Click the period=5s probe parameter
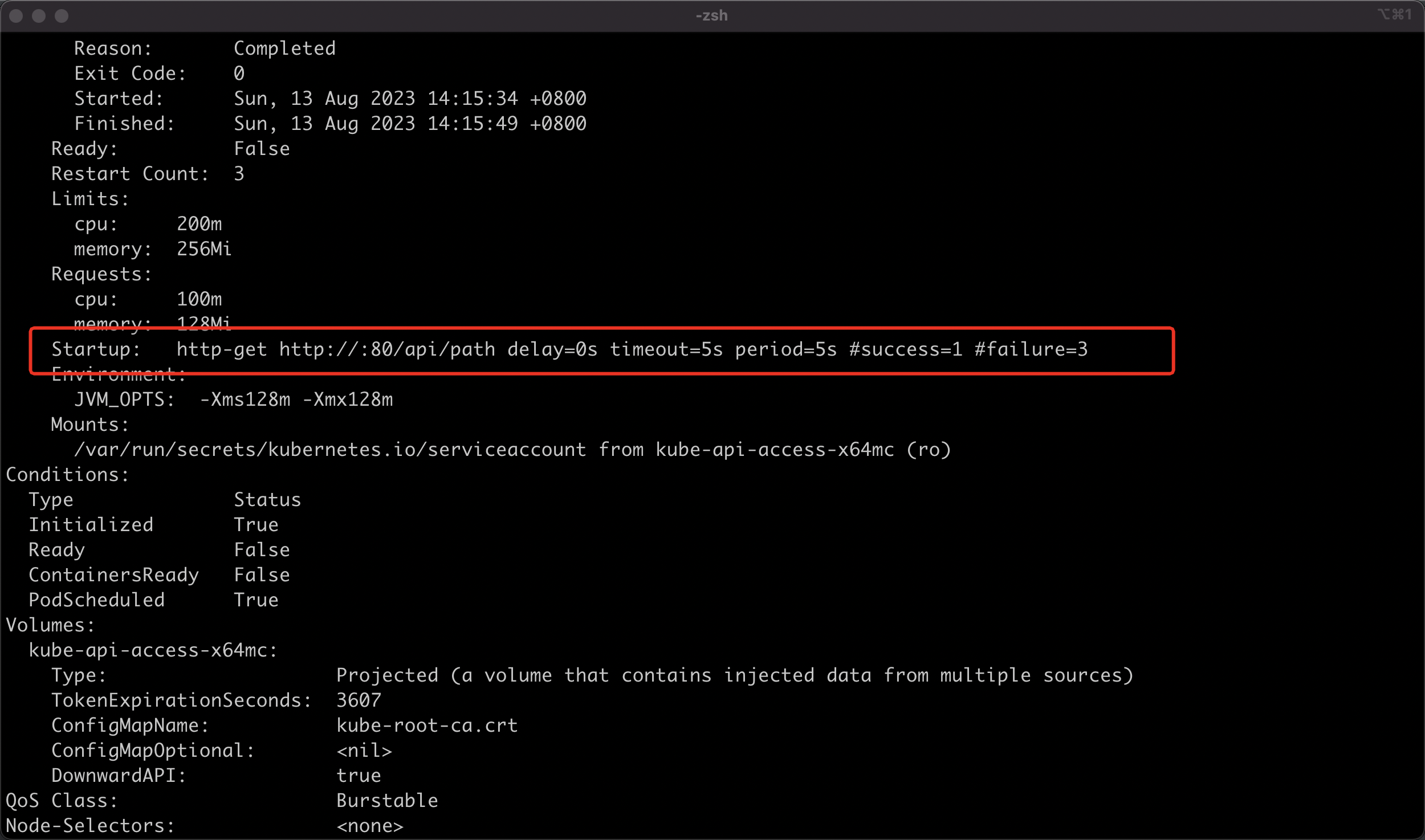The height and width of the screenshot is (840, 1425). pyautogui.click(x=786, y=349)
